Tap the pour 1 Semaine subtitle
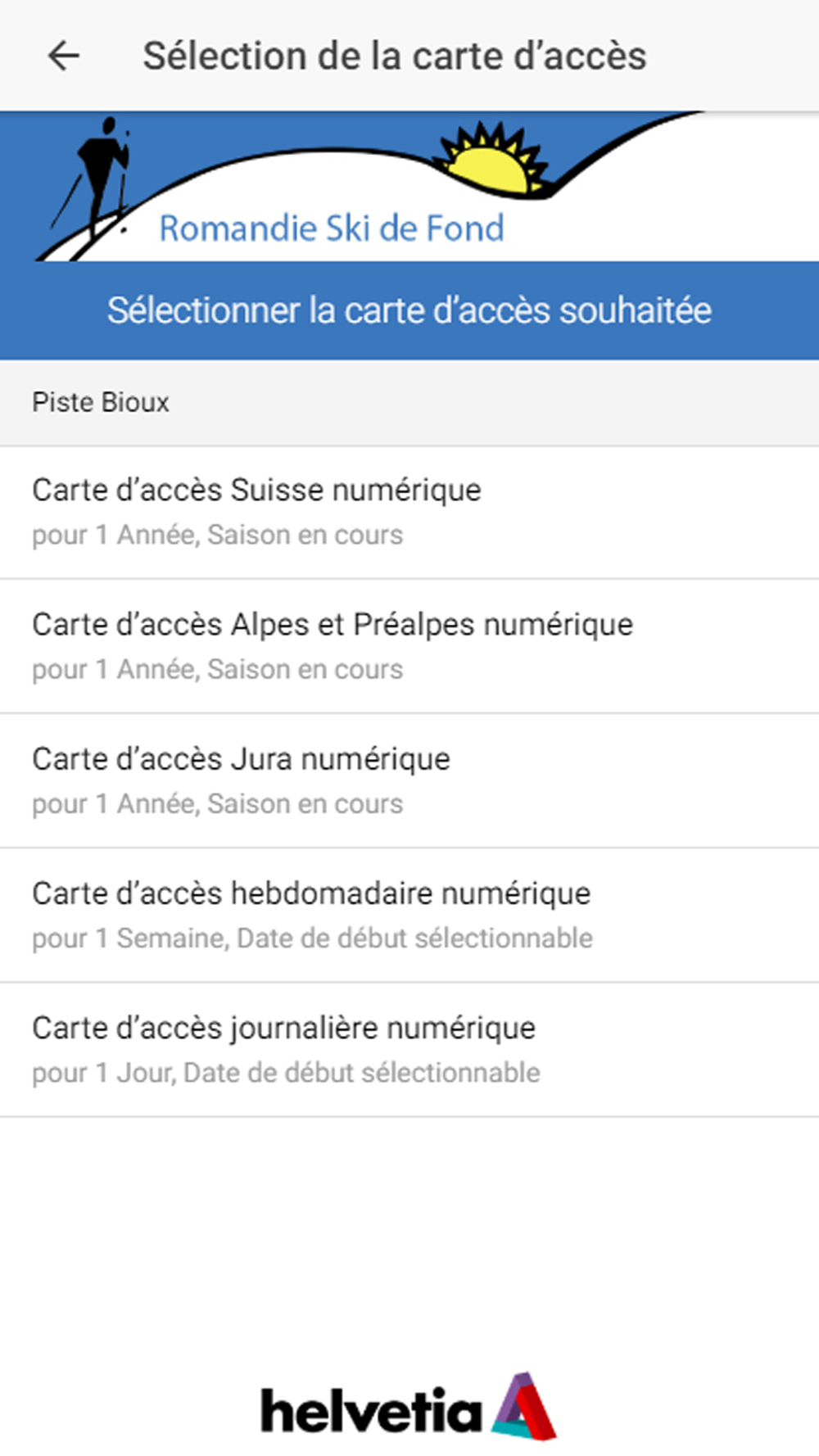This screenshot has height=1456, width=819. click(312, 938)
